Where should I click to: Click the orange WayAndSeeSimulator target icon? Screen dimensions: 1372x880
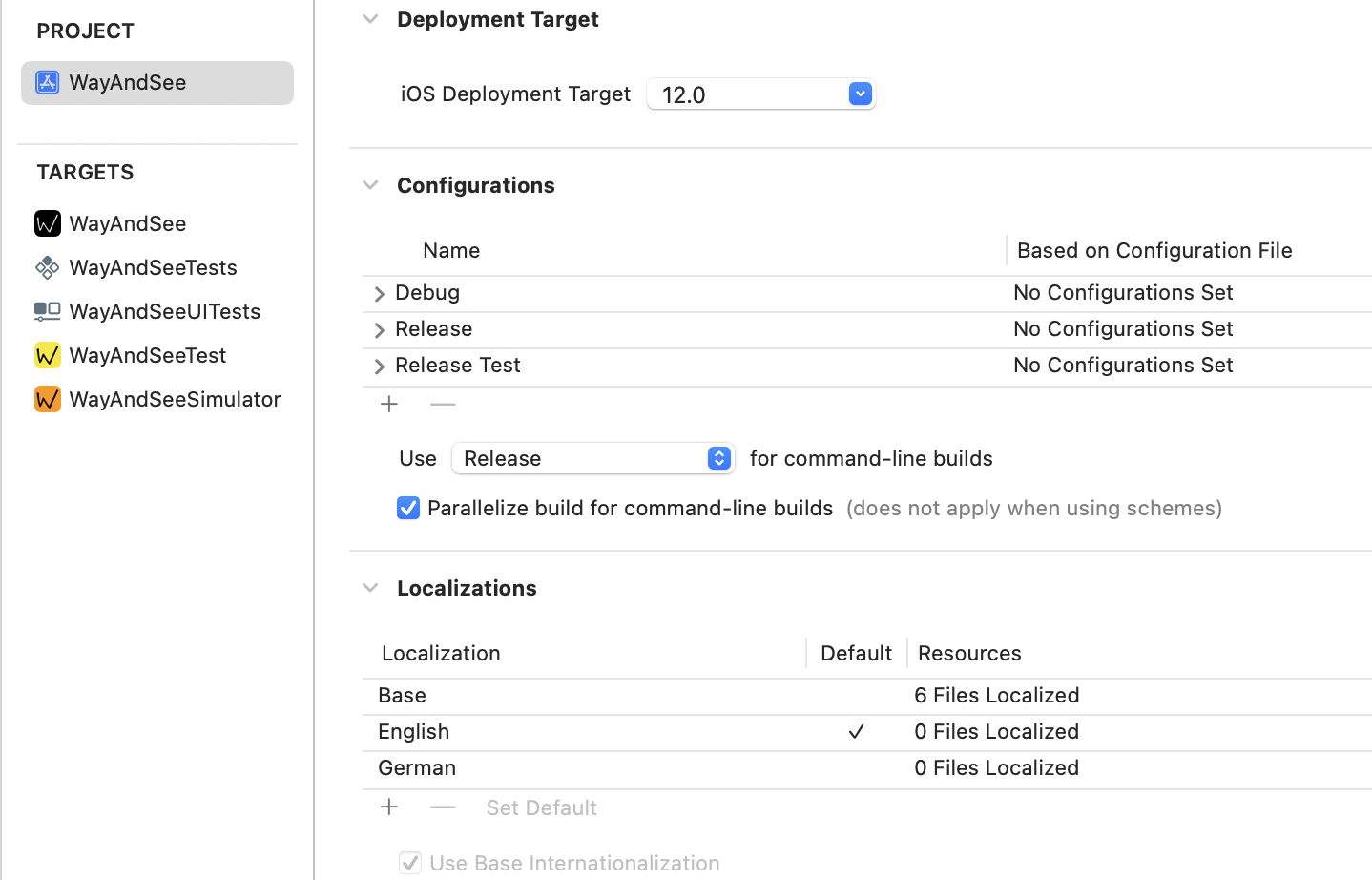pyautogui.click(x=47, y=399)
